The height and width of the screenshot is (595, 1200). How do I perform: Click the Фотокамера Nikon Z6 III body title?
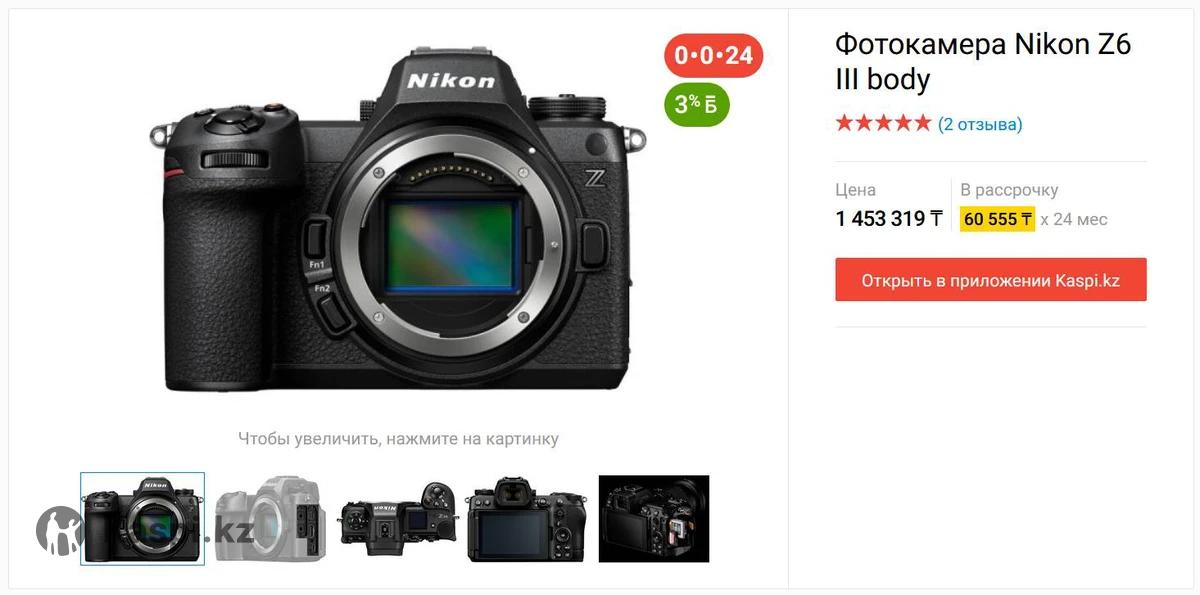pos(983,62)
